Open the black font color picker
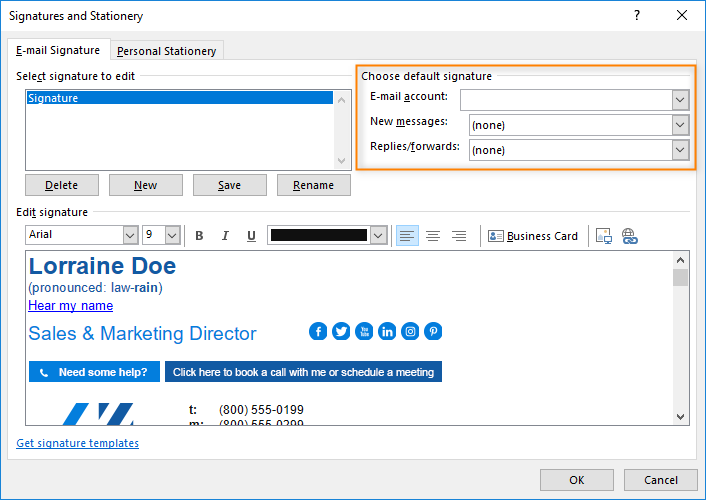The height and width of the screenshot is (500, 706). (377, 235)
